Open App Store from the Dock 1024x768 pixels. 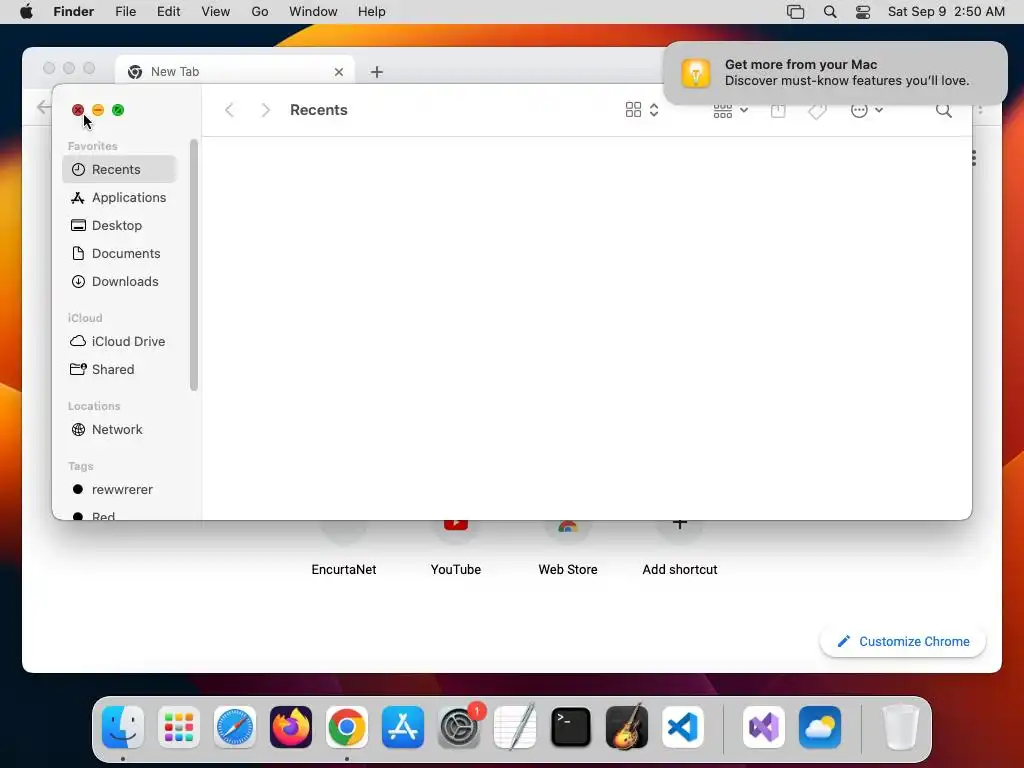(403, 727)
